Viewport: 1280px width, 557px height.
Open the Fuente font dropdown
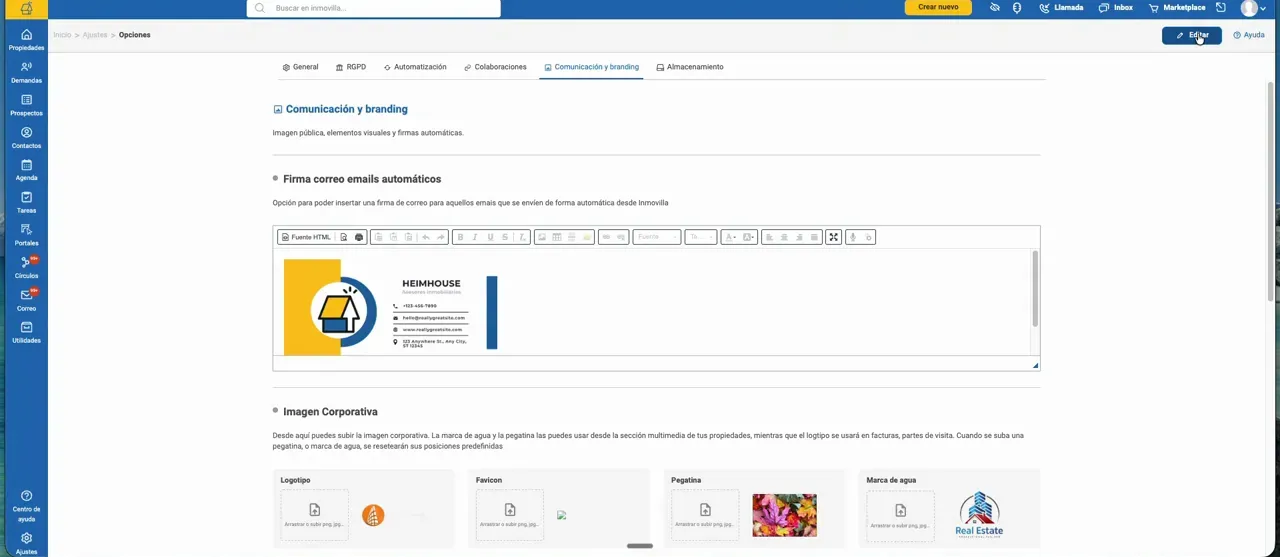[x=656, y=237]
